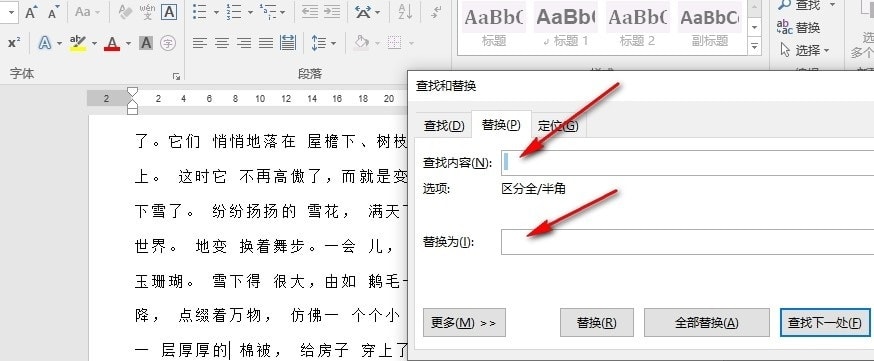Screen dimensions: 874x361
Task: Open the text effects dropdown arrow
Action: click(59, 43)
